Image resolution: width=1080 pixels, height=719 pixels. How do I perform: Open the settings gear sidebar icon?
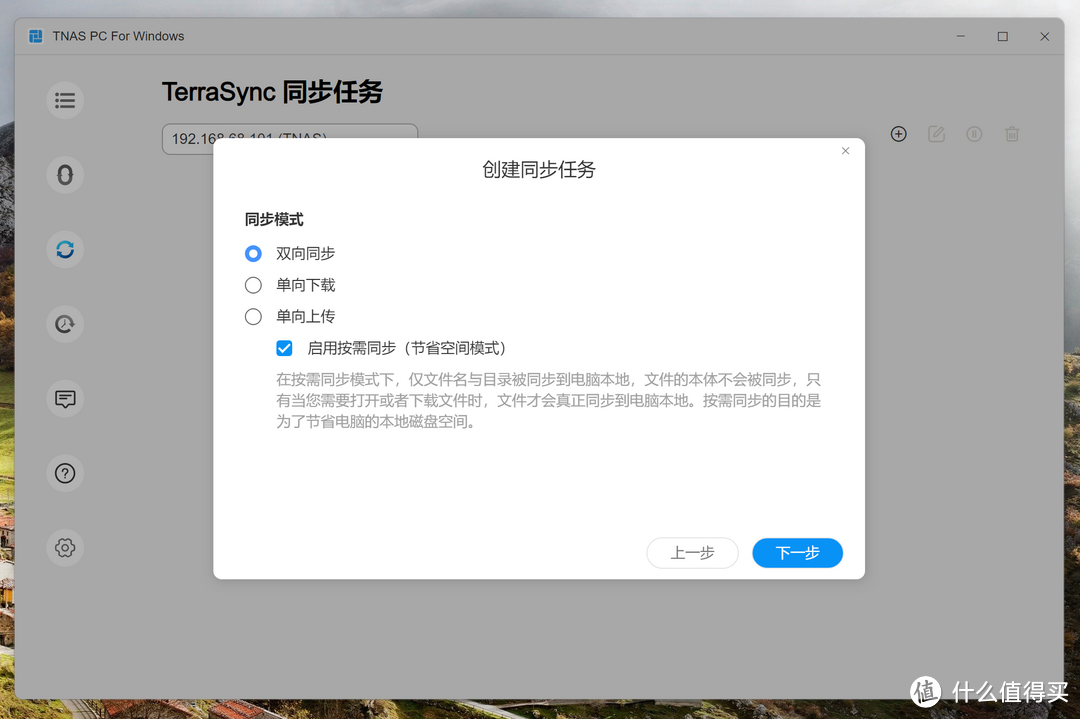[x=65, y=548]
